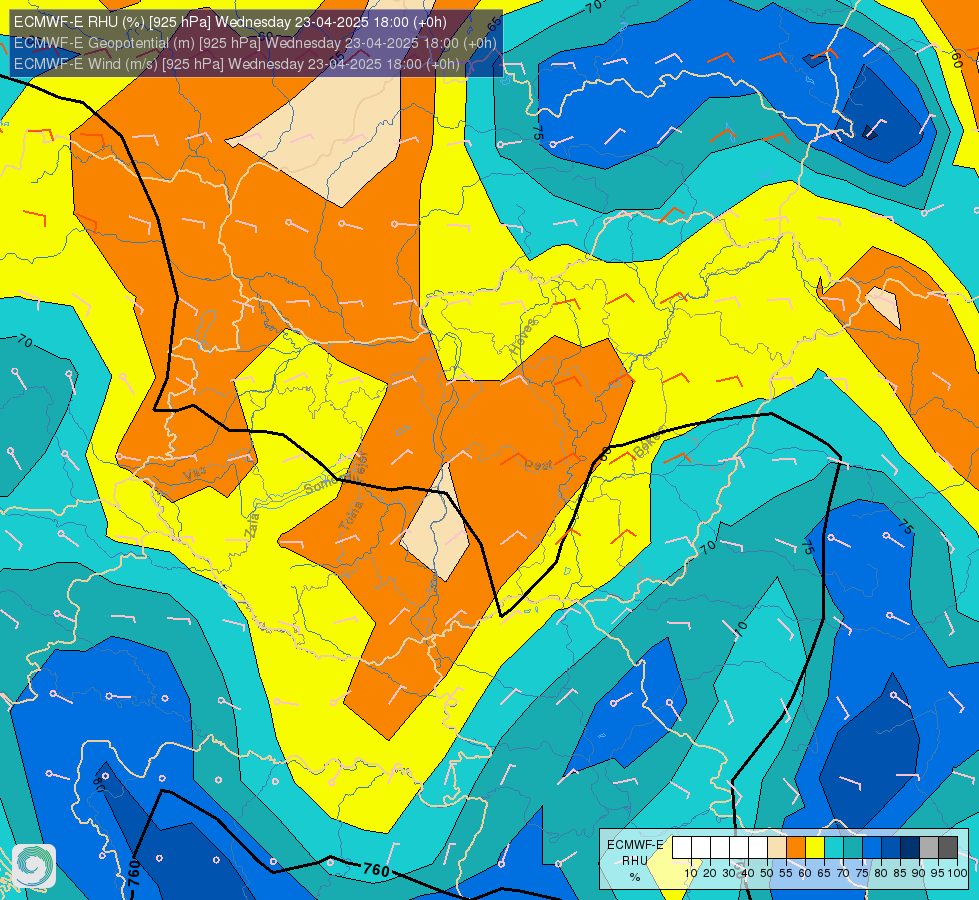Click the swirl logo icon
Viewport: 979px width, 900px height.
click(34, 866)
